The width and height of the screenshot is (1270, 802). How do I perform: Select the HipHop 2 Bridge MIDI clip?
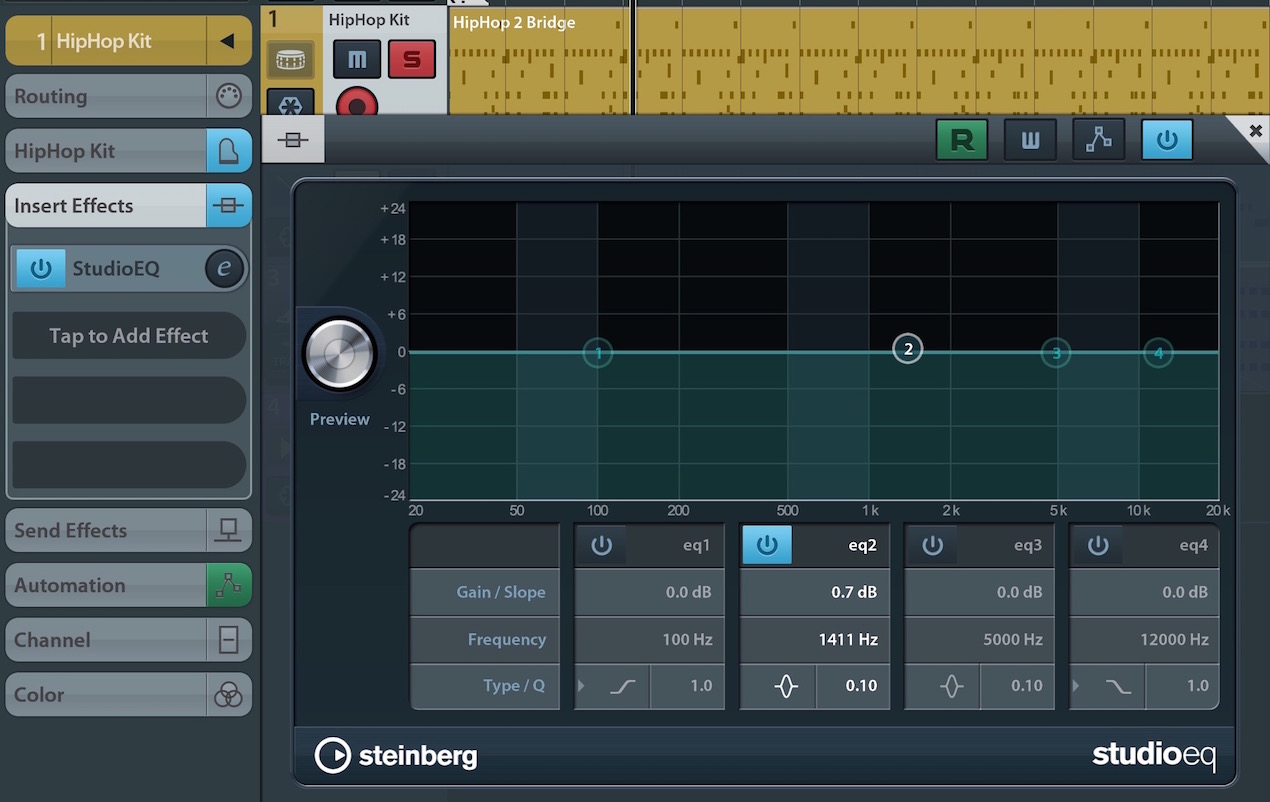point(859,60)
